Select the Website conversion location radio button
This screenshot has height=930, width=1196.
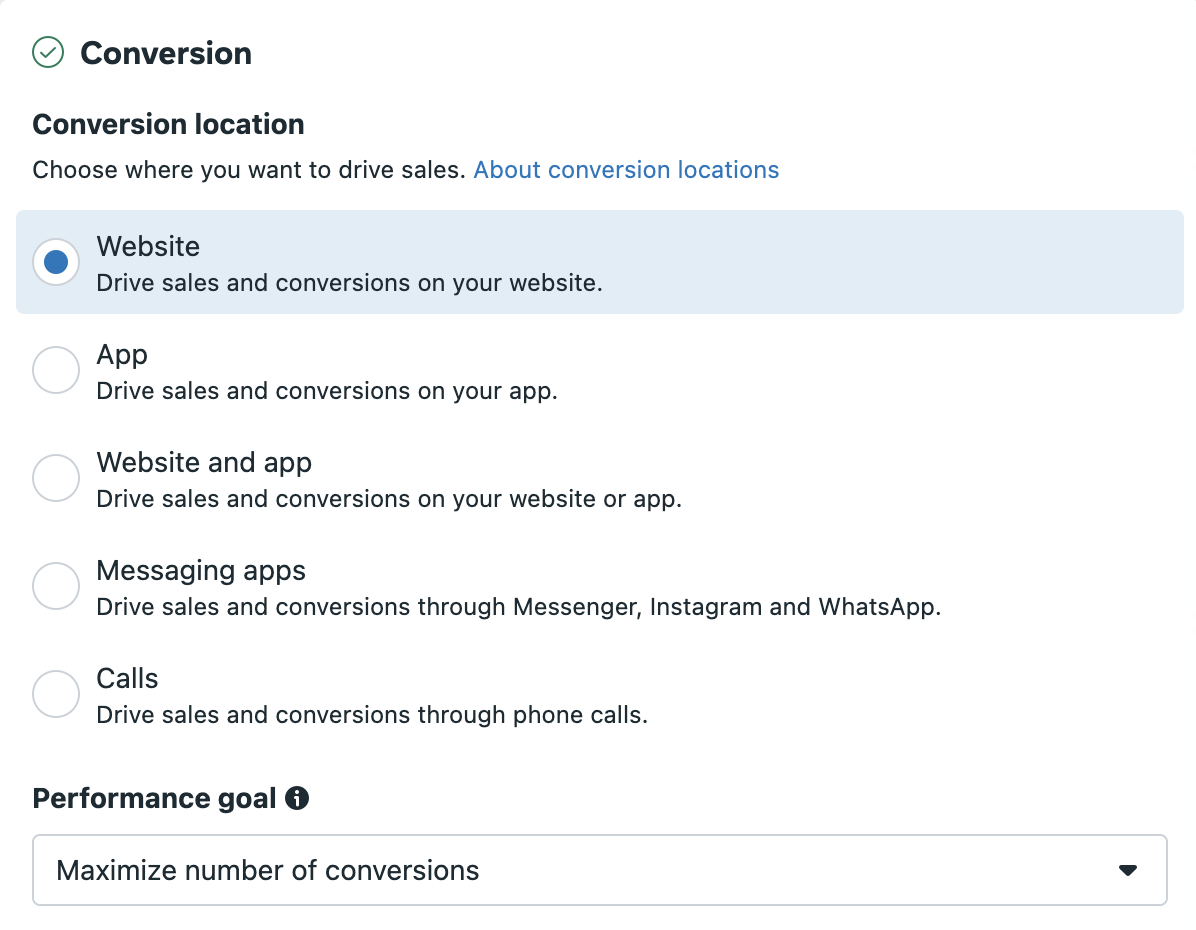point(56,262)
